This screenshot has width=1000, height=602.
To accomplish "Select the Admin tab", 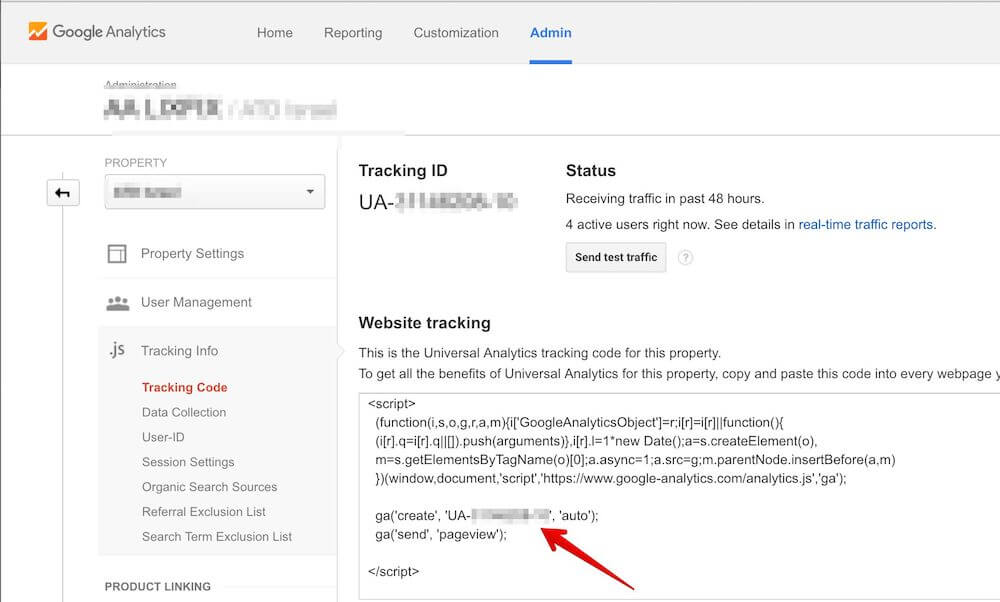I will [x=550, y=33].
